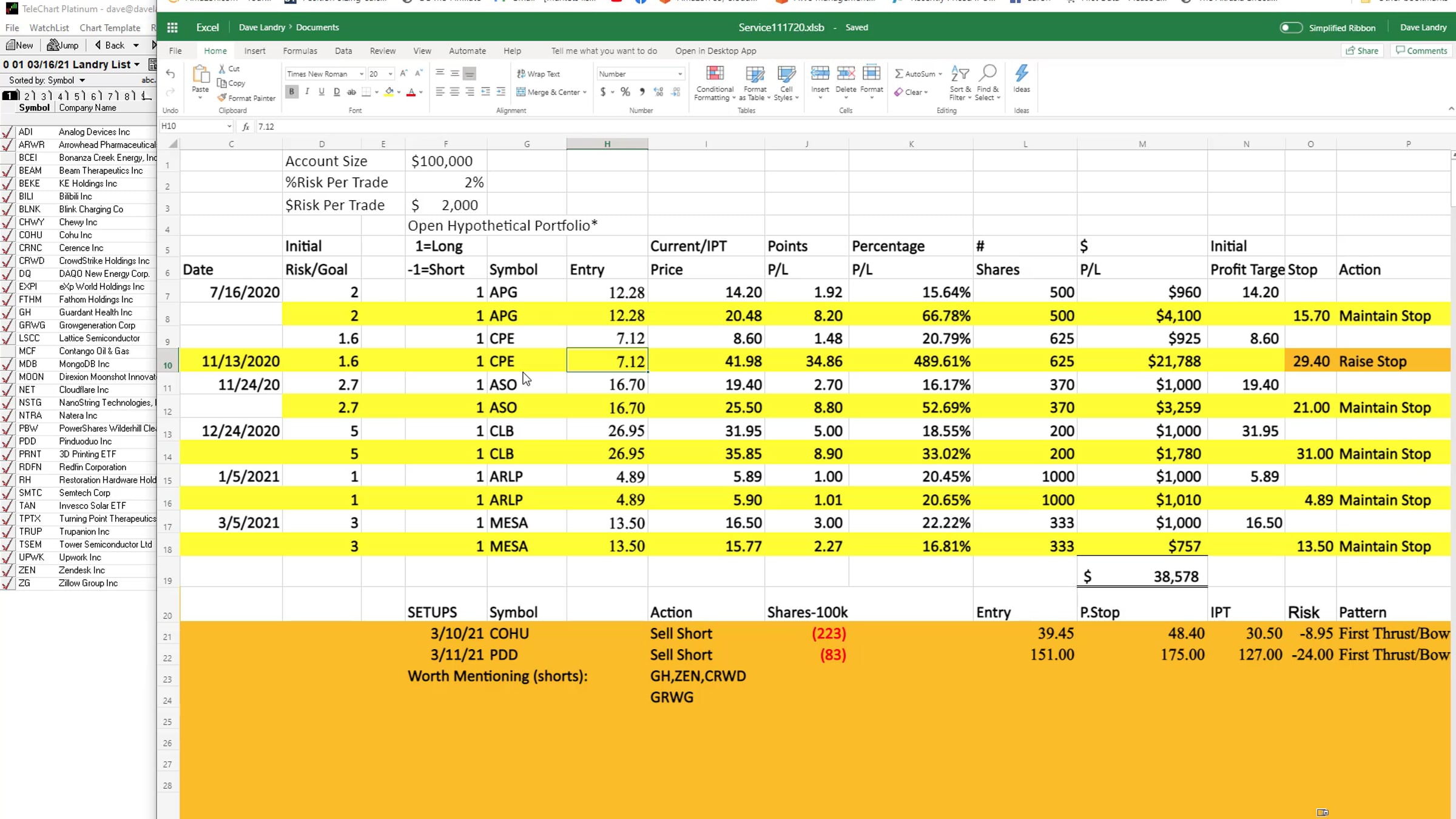Click Open in Desktop App
Screen dimensions: 1456x819
point(716,51)
